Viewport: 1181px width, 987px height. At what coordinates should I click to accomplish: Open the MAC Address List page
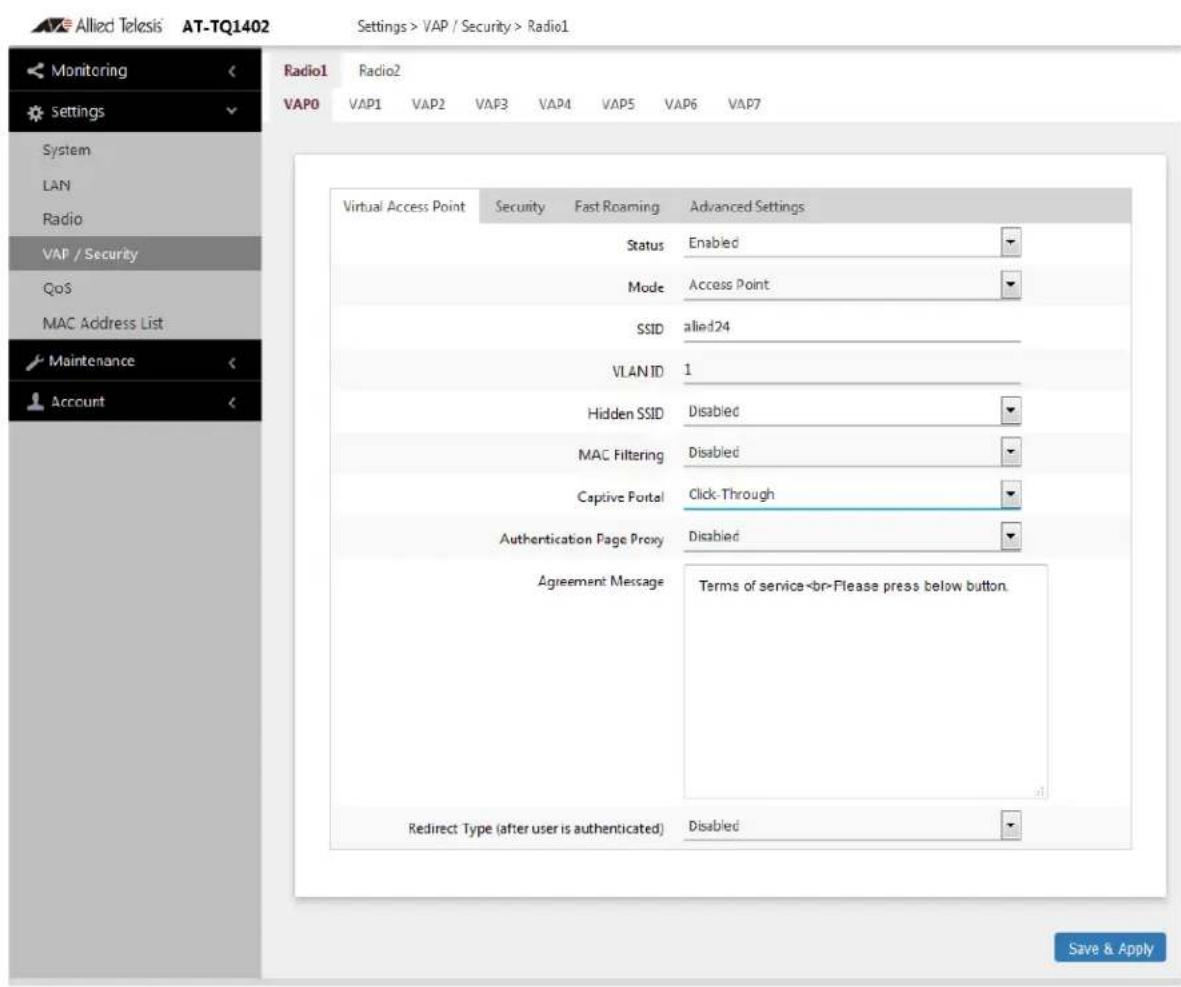102,323
